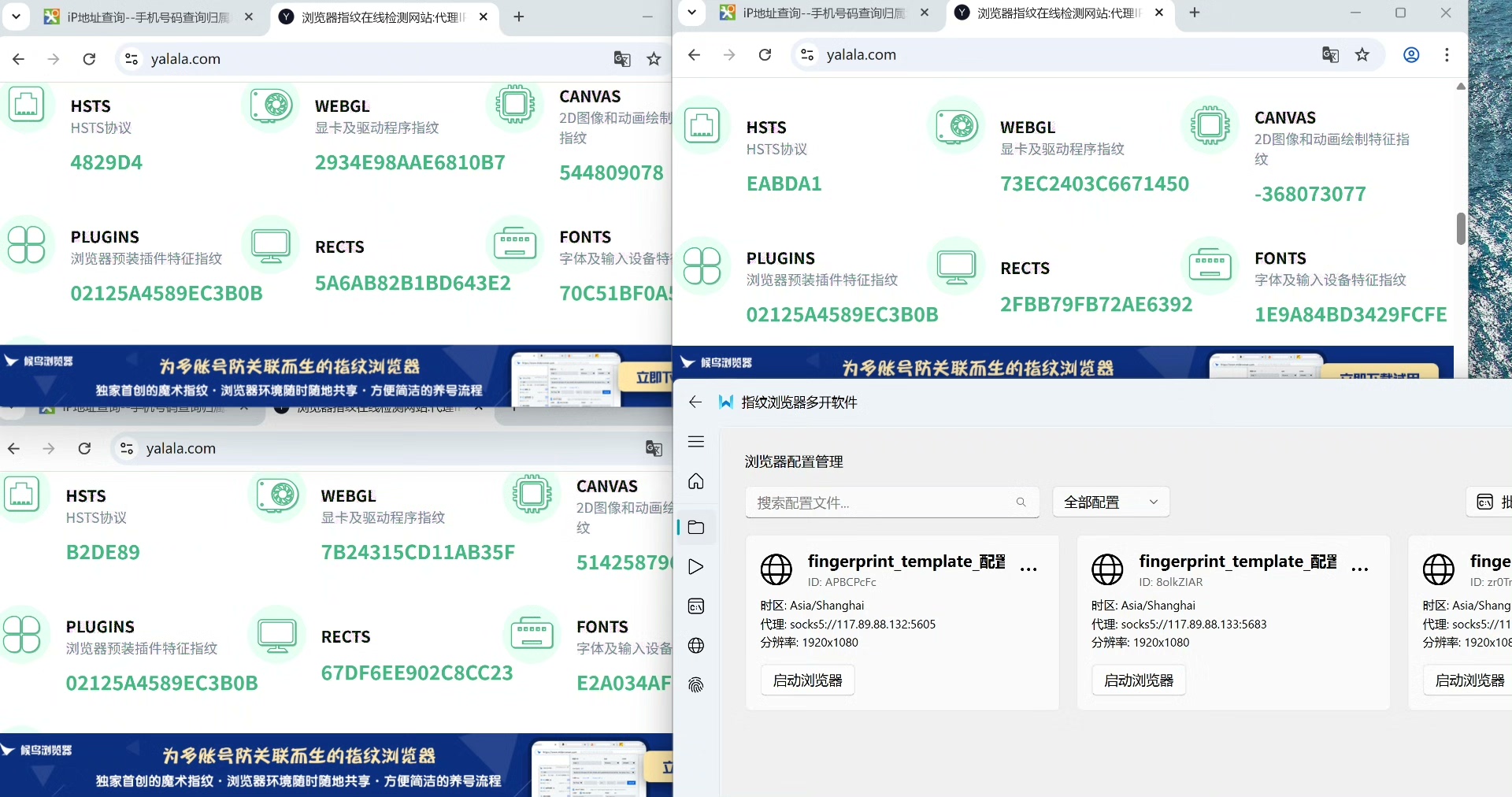
Task: Click search magnifier in config search box
Action: pyautogui.click(x=1021, y=502)
